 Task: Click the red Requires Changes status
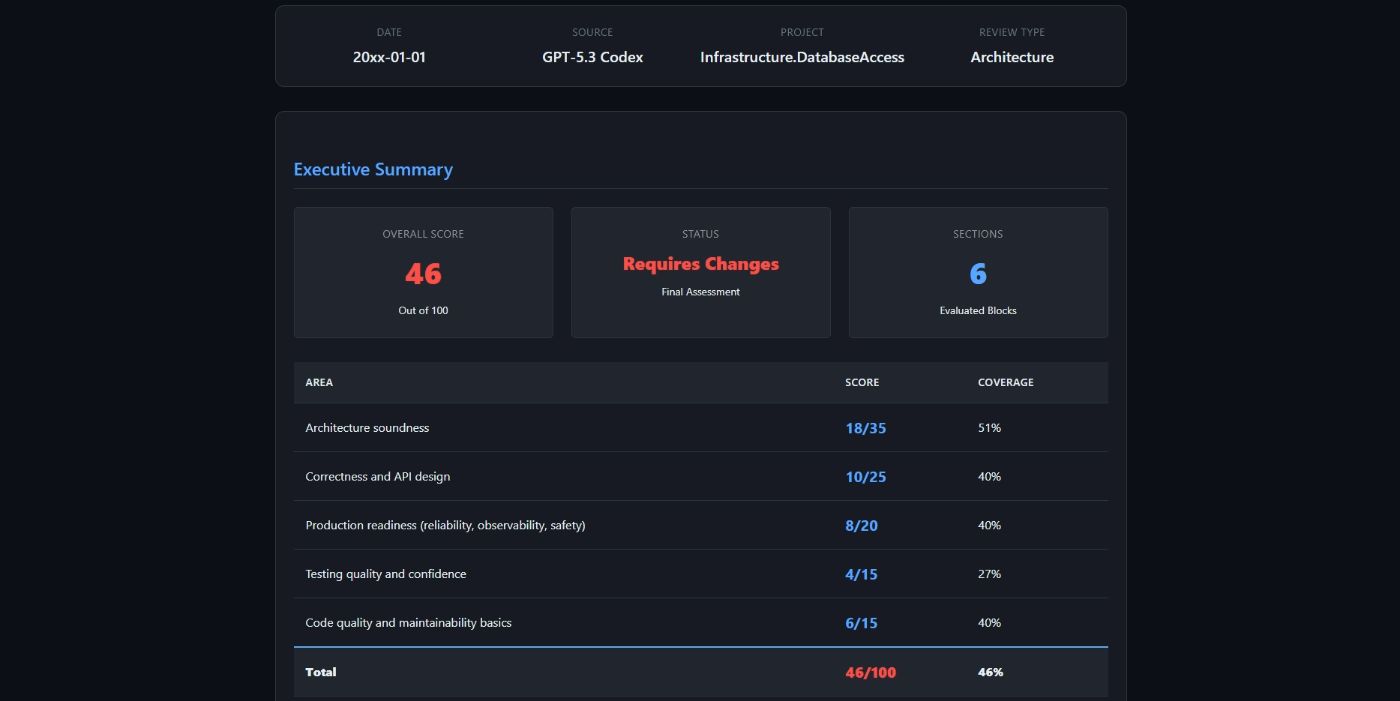coord(700,264)
